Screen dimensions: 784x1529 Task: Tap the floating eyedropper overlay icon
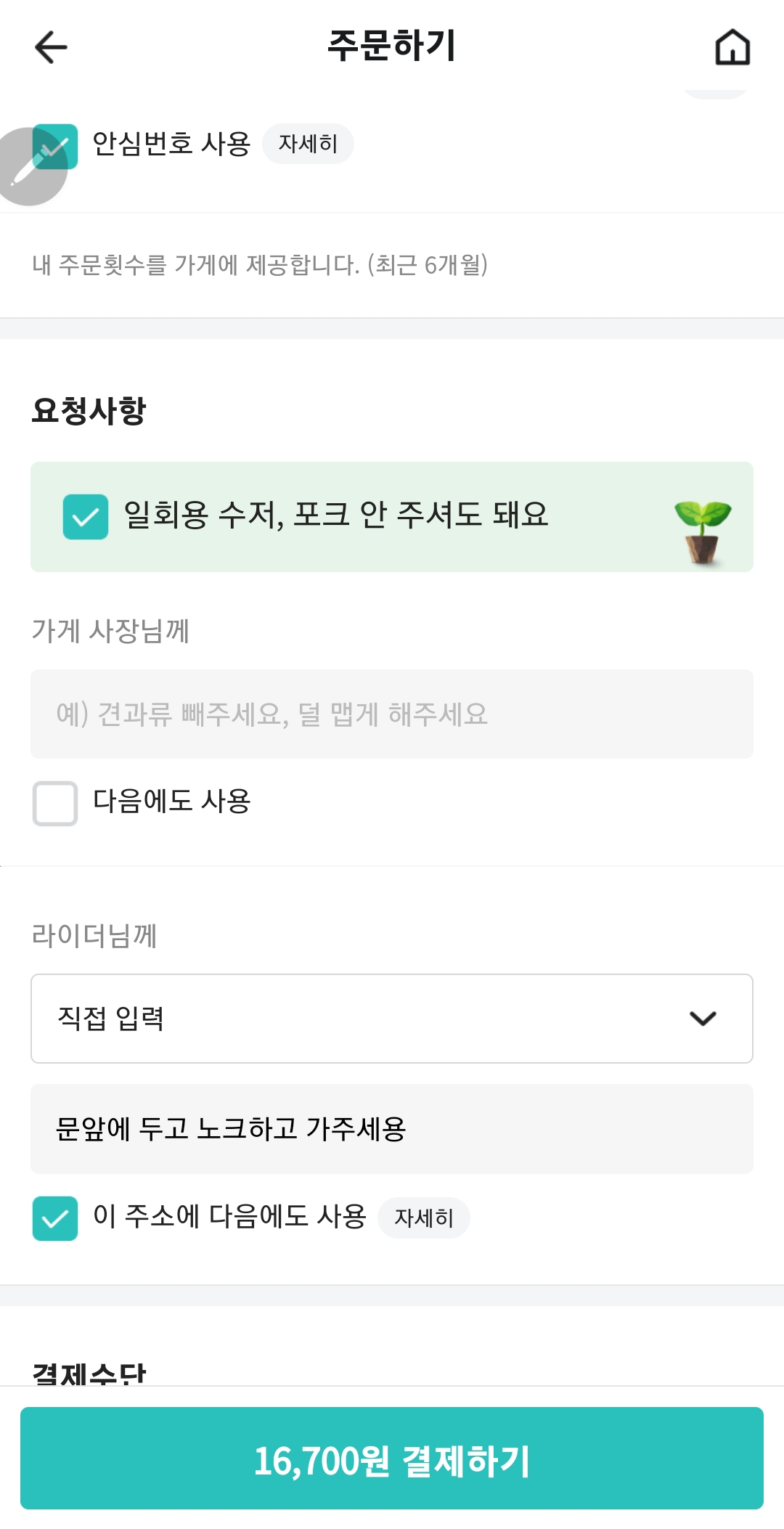(28, 168)
